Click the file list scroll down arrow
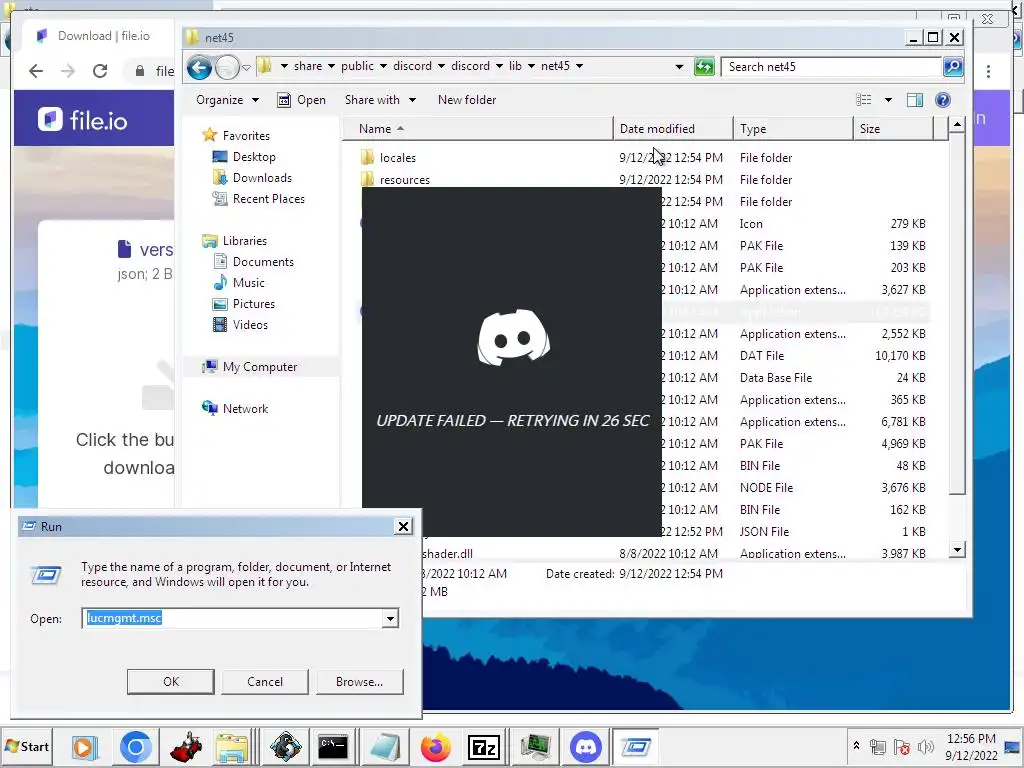This screenshot has height=768, width=1024. [x=957, y=549]
